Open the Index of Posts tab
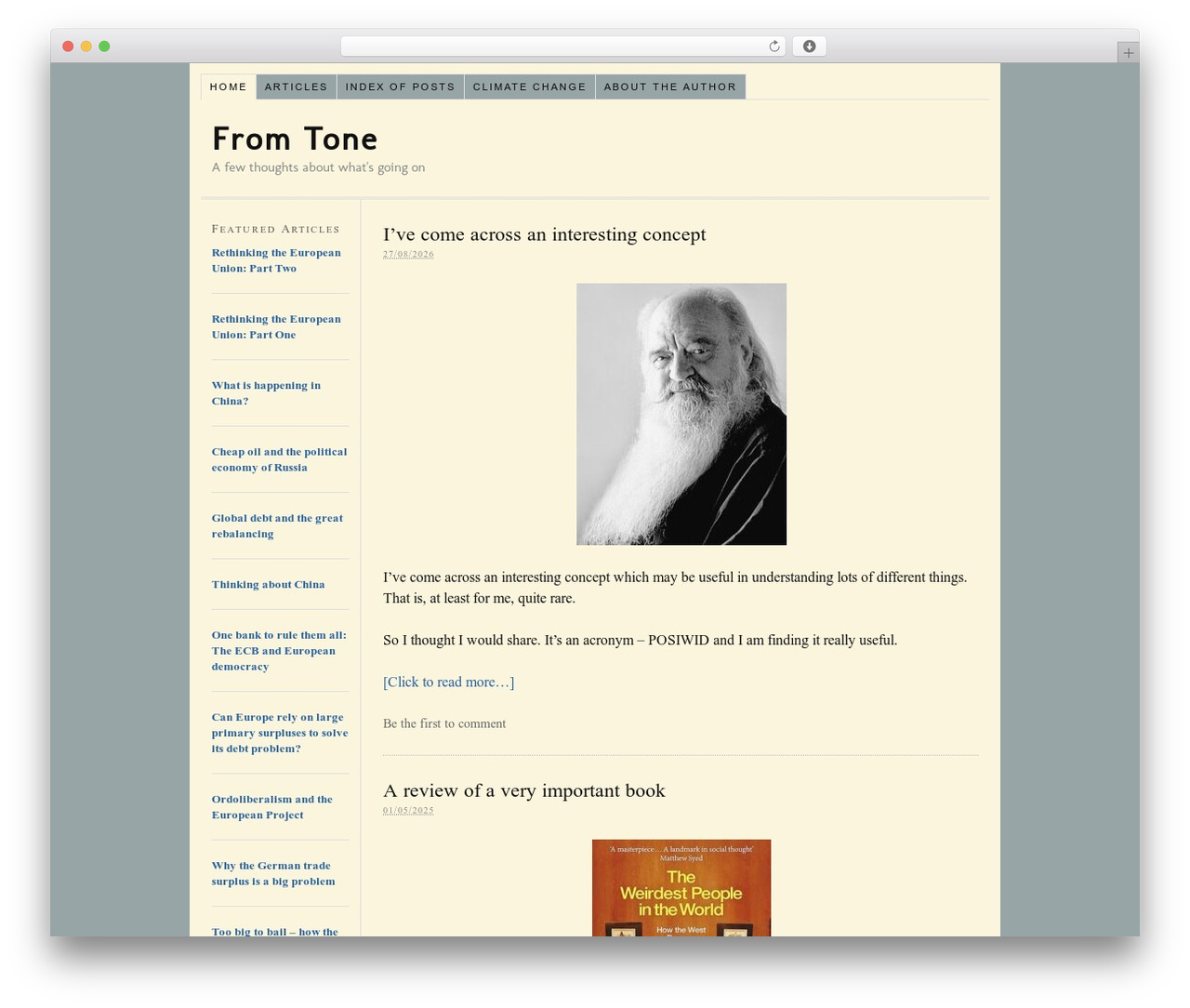The width and height of the screenshot is (1190, 1008). coord(401,86)
